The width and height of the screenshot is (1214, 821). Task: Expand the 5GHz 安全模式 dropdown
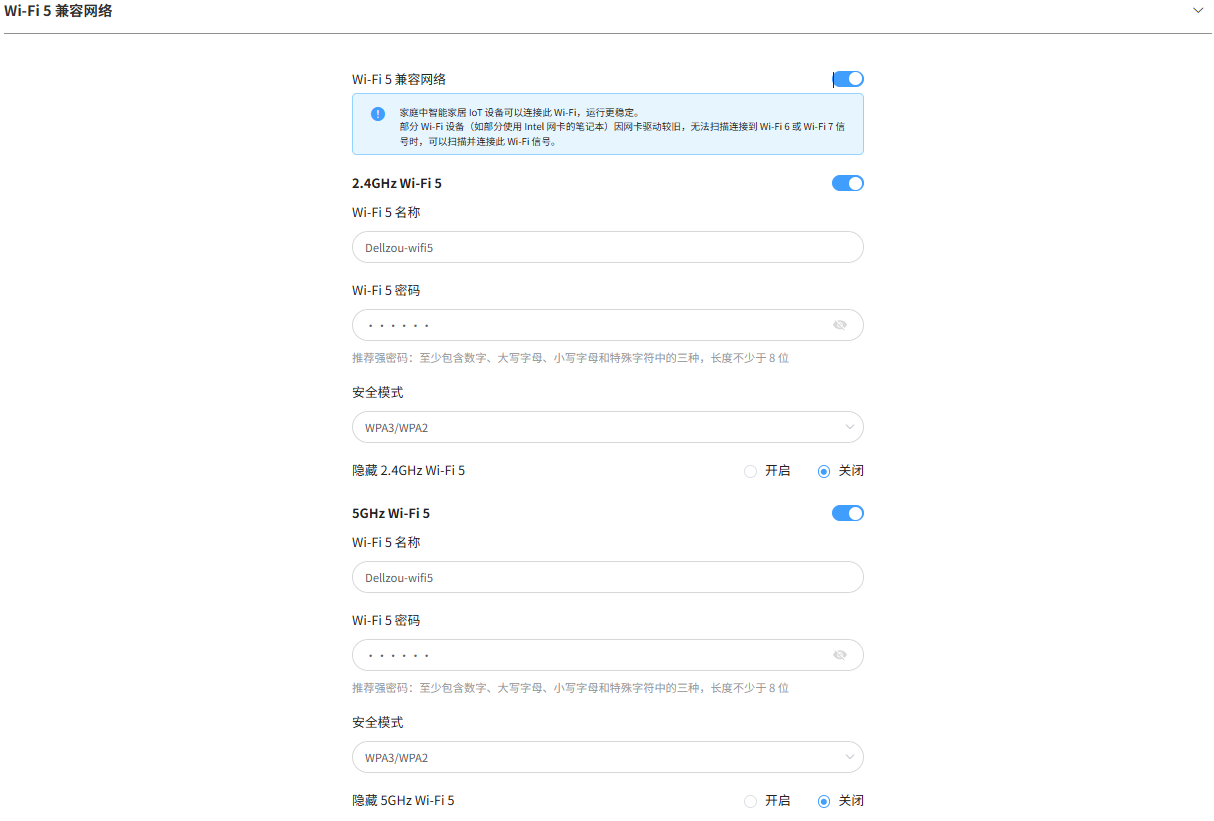click(x=607, y=757)
